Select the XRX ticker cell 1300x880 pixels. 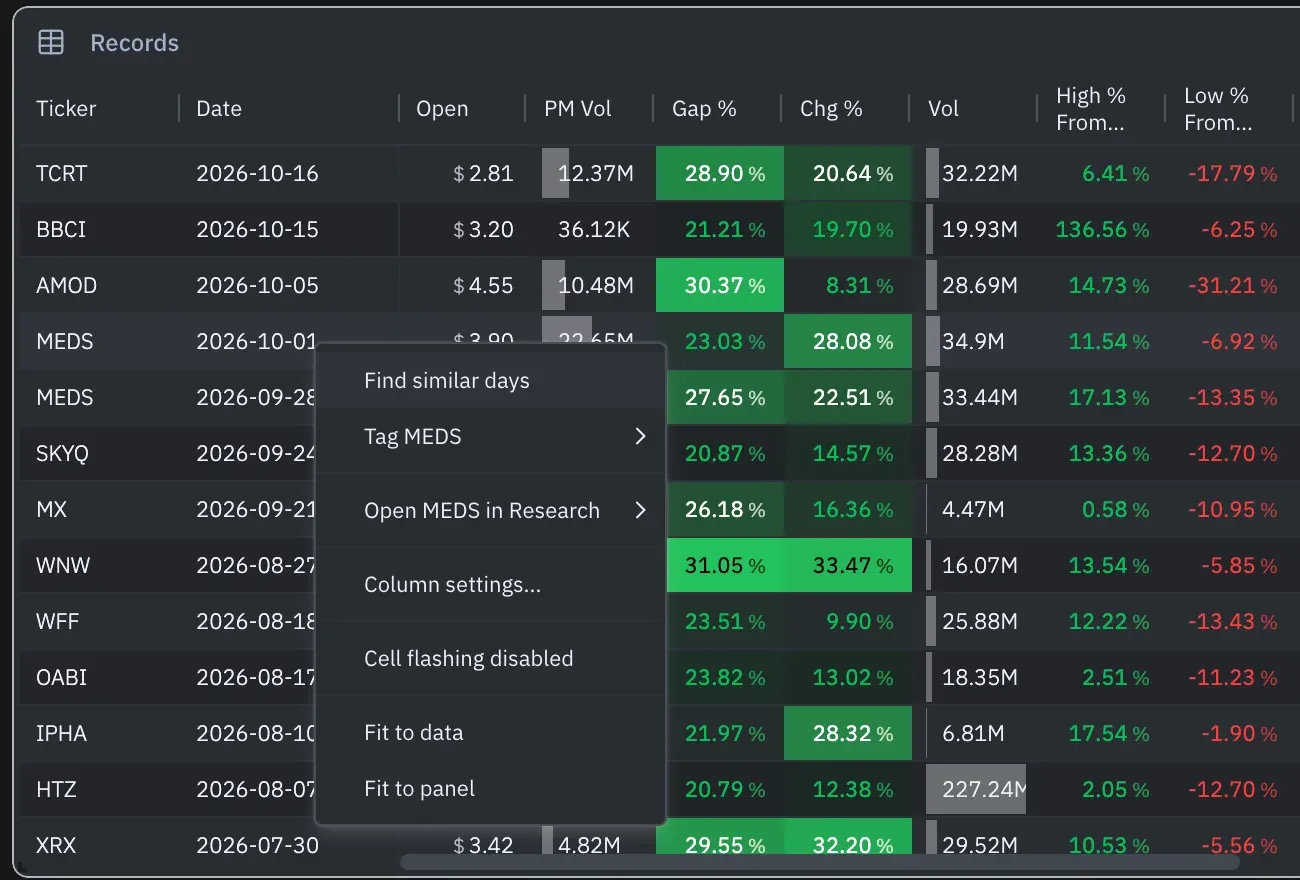tap(100, 846)
